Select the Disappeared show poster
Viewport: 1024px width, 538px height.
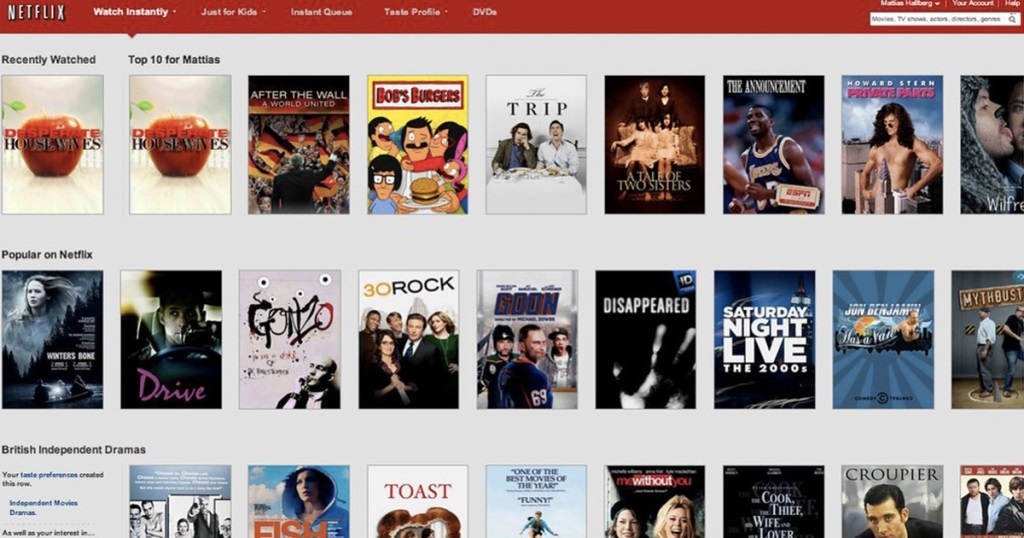click(645, 339)
